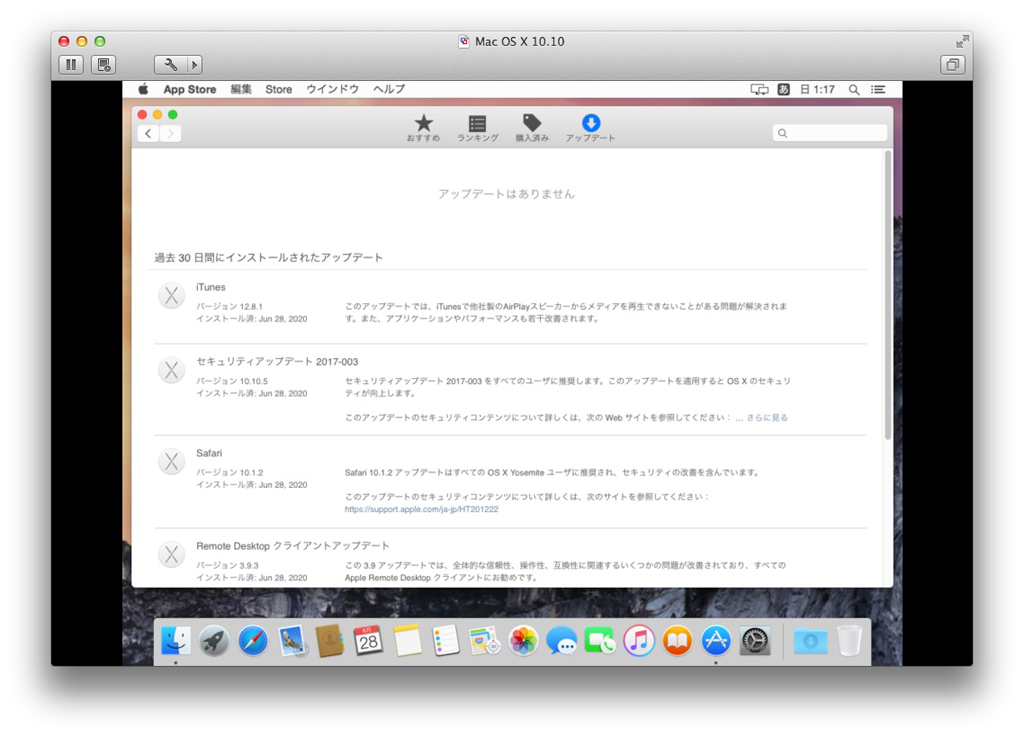Click the VM window mode icon at top right
This screenshot has width=1024, height=737.
point(953,65)
